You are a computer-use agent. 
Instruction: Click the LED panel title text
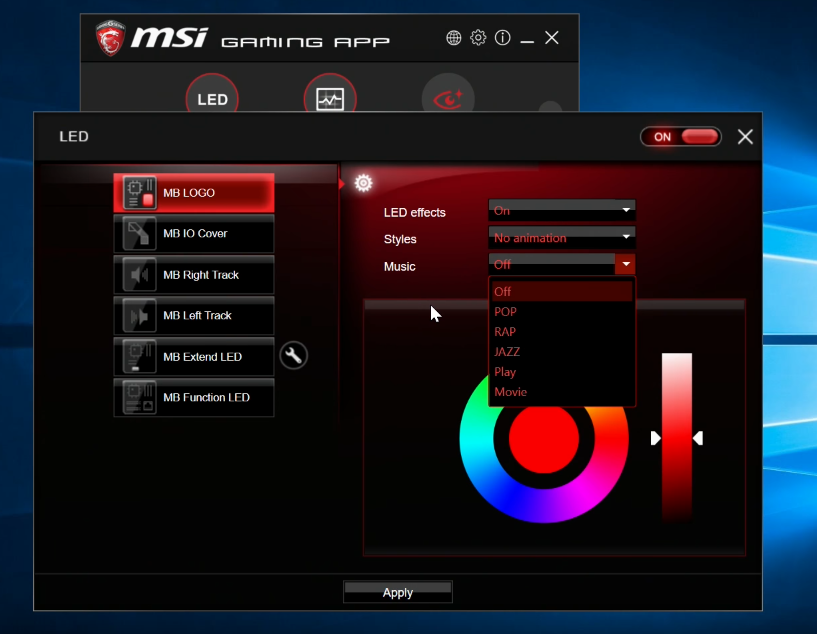click(x=74, y=136)
